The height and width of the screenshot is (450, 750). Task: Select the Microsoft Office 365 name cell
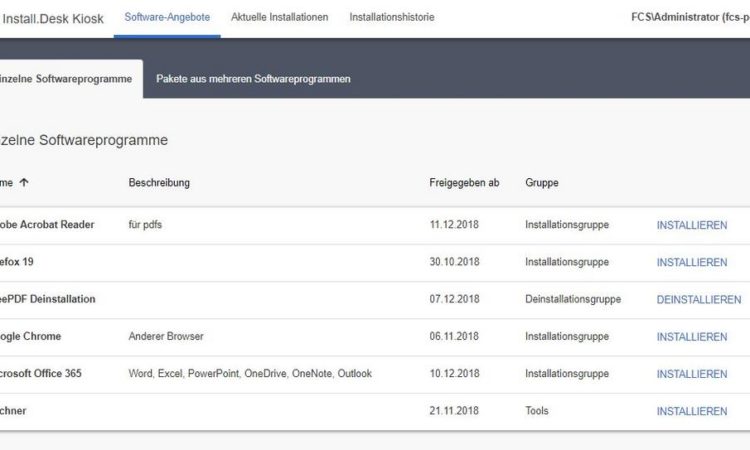click(x=41, y=373)
